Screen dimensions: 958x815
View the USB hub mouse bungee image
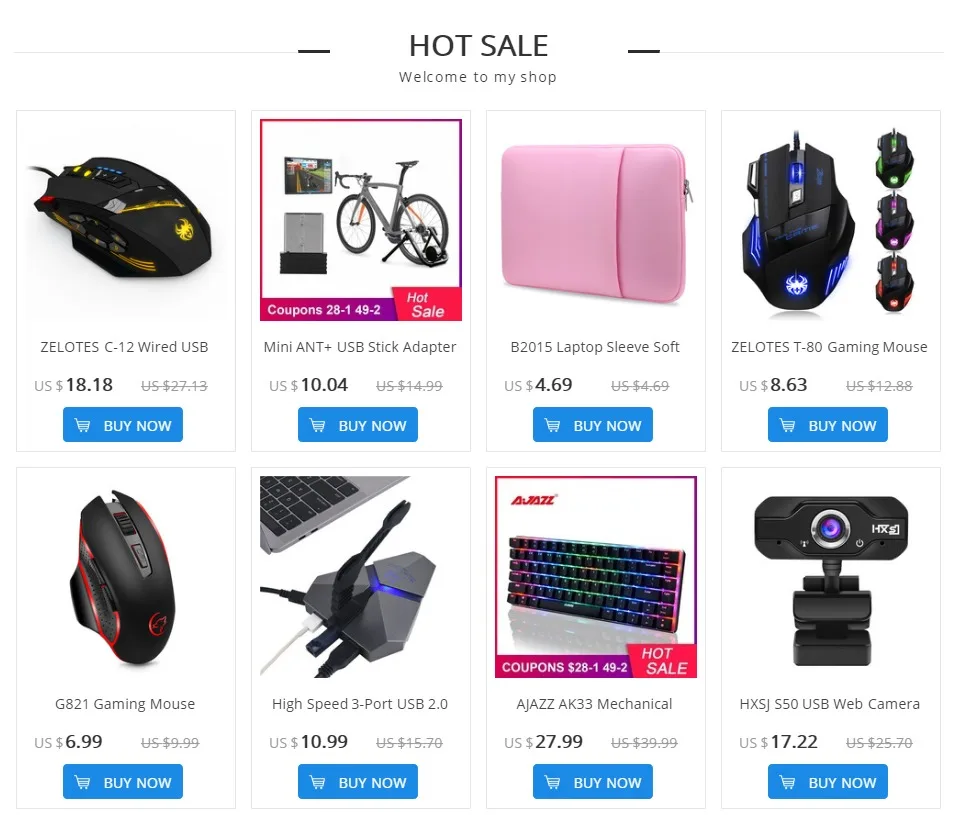click(x=361, y=577)
